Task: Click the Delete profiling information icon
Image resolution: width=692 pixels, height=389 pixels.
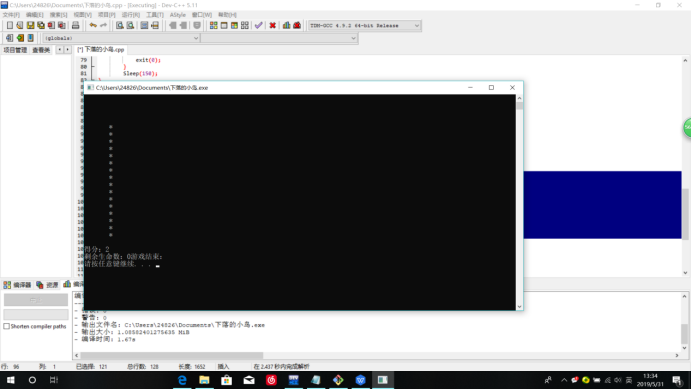Action: [x=297, y=26]
